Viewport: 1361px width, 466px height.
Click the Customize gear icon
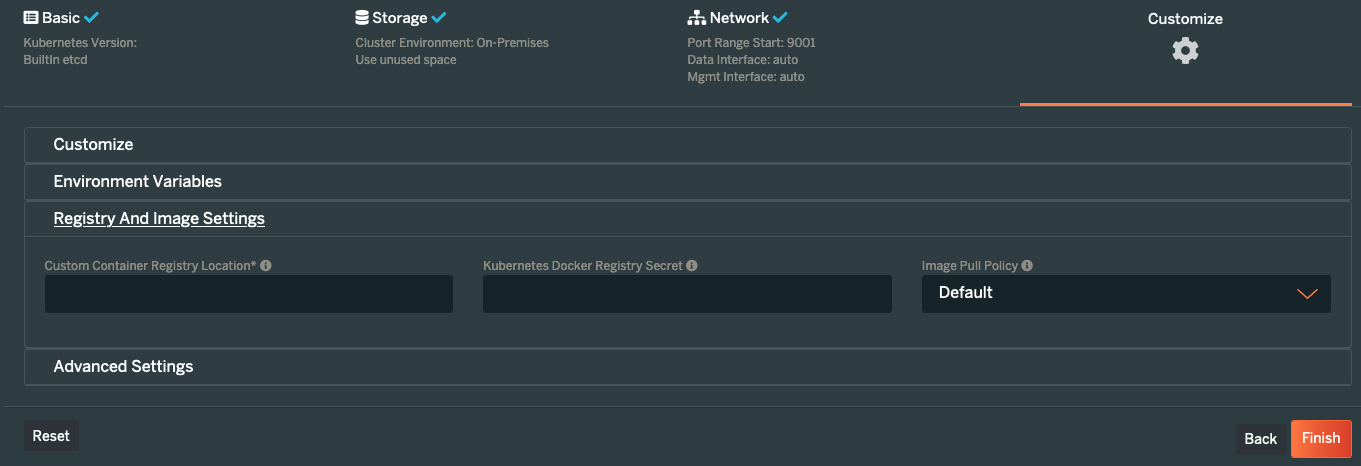click(1185, 51)
